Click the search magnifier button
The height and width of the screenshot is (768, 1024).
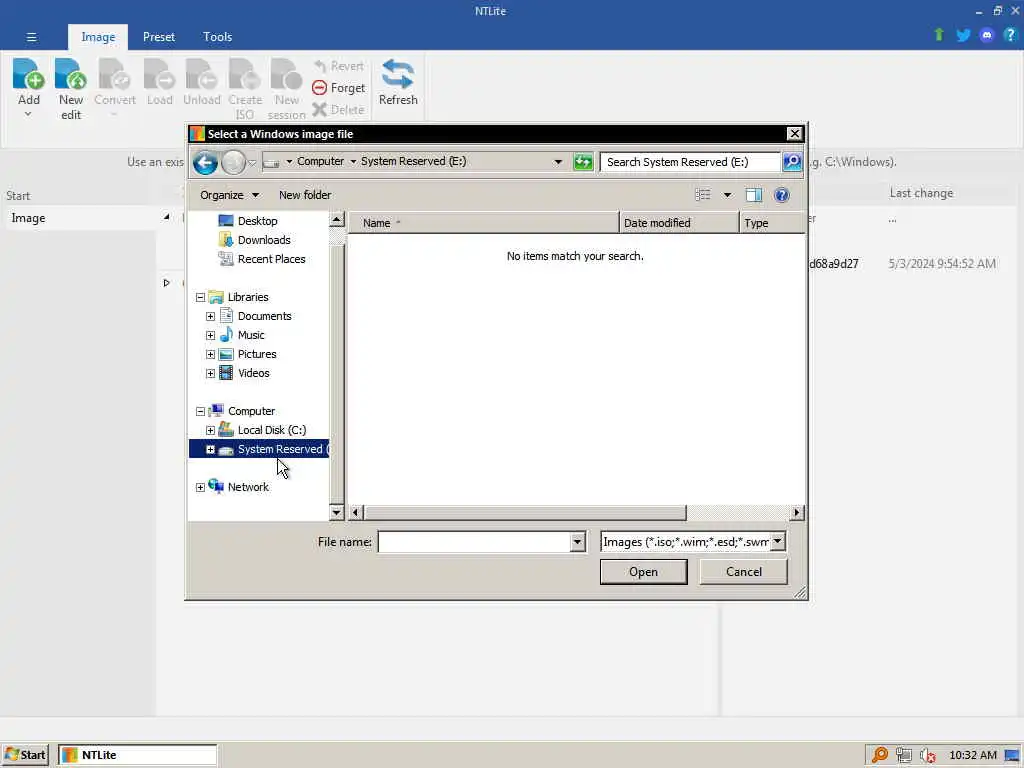pyautogui.click(x=792, y=162)
